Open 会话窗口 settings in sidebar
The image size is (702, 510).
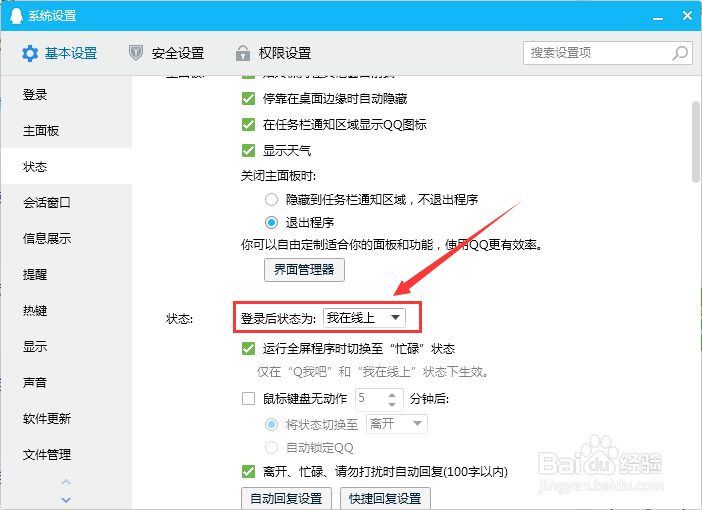click(x=66, y=202)
